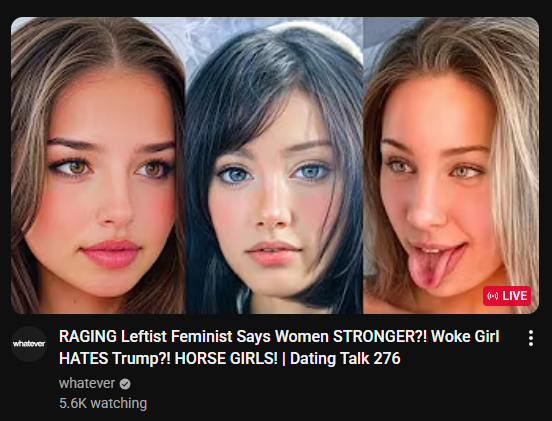Click the 'whatever' channel avatar

click(29, 344)
